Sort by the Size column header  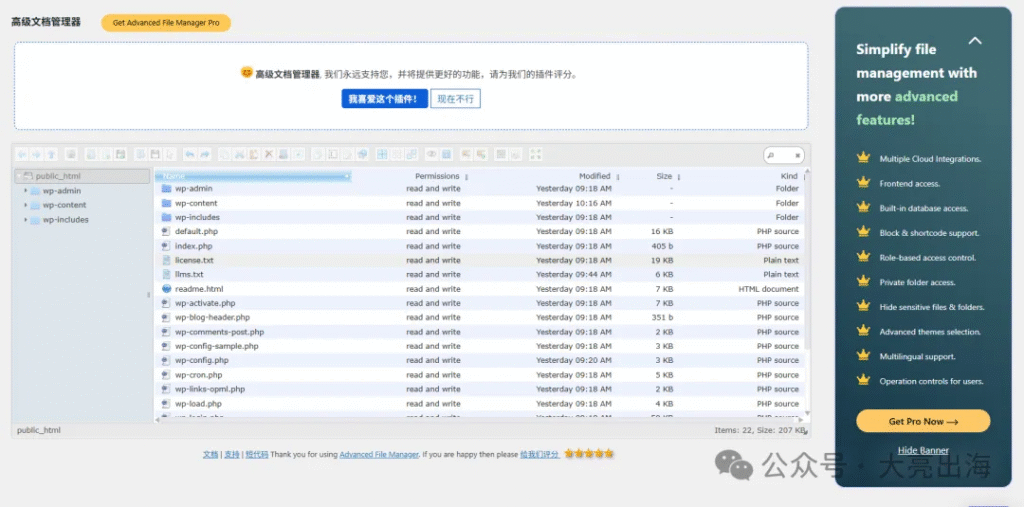[664, 176]
